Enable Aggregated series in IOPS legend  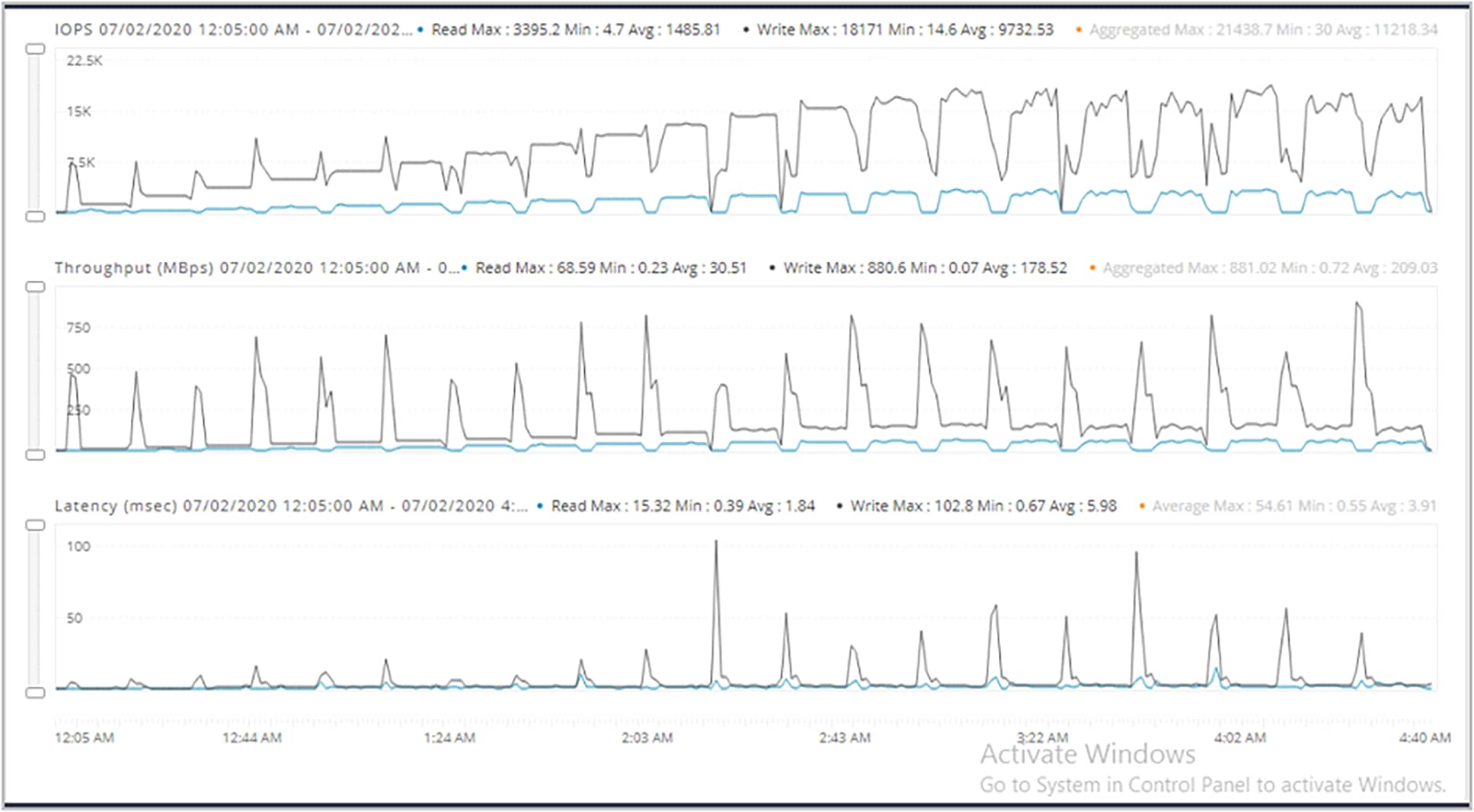[x=1257, y=30]
